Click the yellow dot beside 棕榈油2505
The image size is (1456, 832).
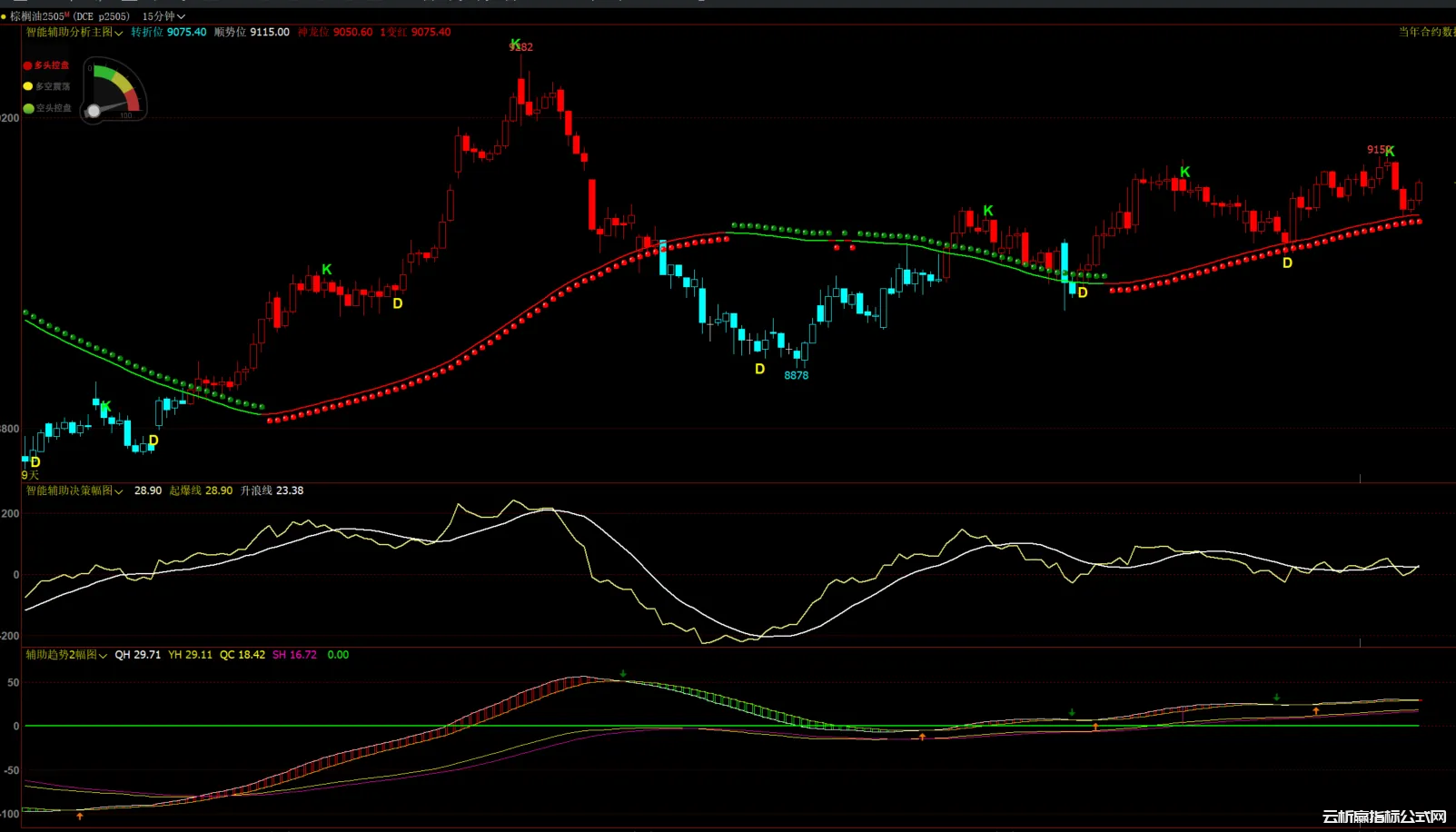pos(4,16)
